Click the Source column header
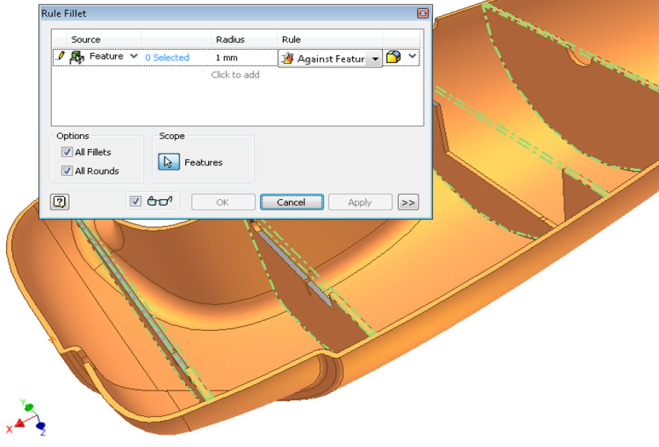 pos(86,39)
